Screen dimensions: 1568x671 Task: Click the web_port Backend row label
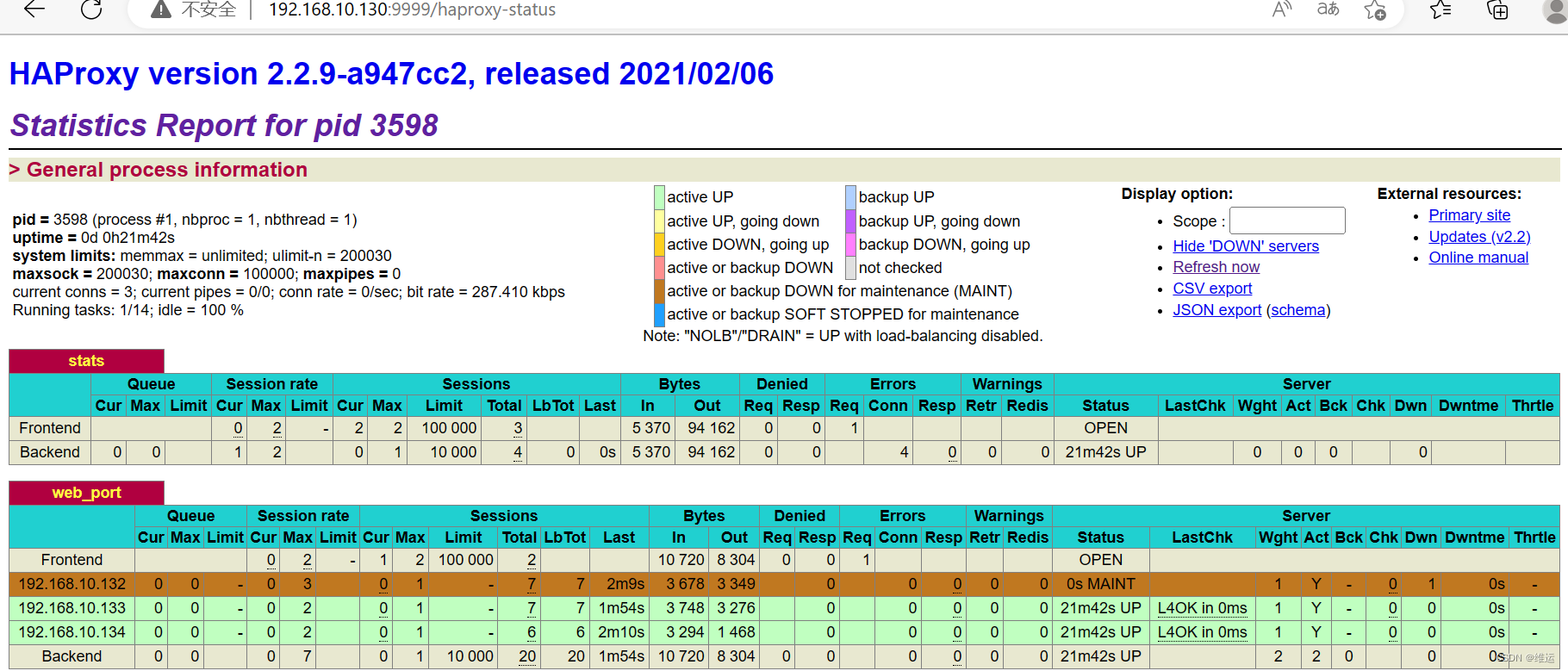tap(72, 656)
